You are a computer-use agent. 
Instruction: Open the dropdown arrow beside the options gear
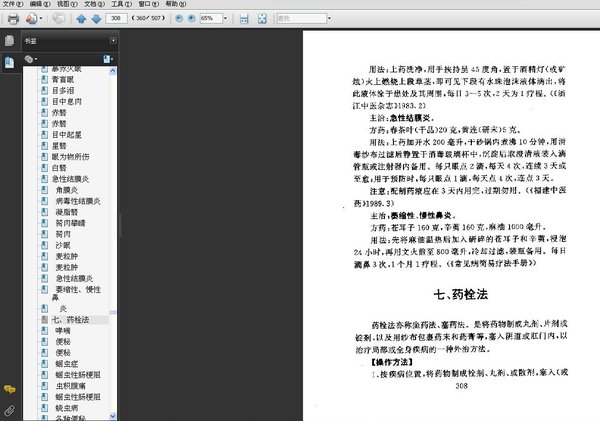[x=36, y=59]
